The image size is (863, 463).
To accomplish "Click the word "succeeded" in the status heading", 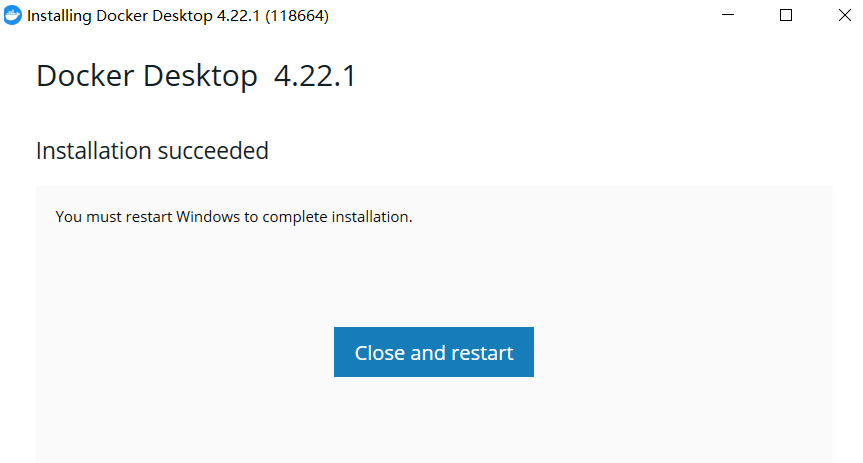I will pyautogui.click(x=213, y=151).
